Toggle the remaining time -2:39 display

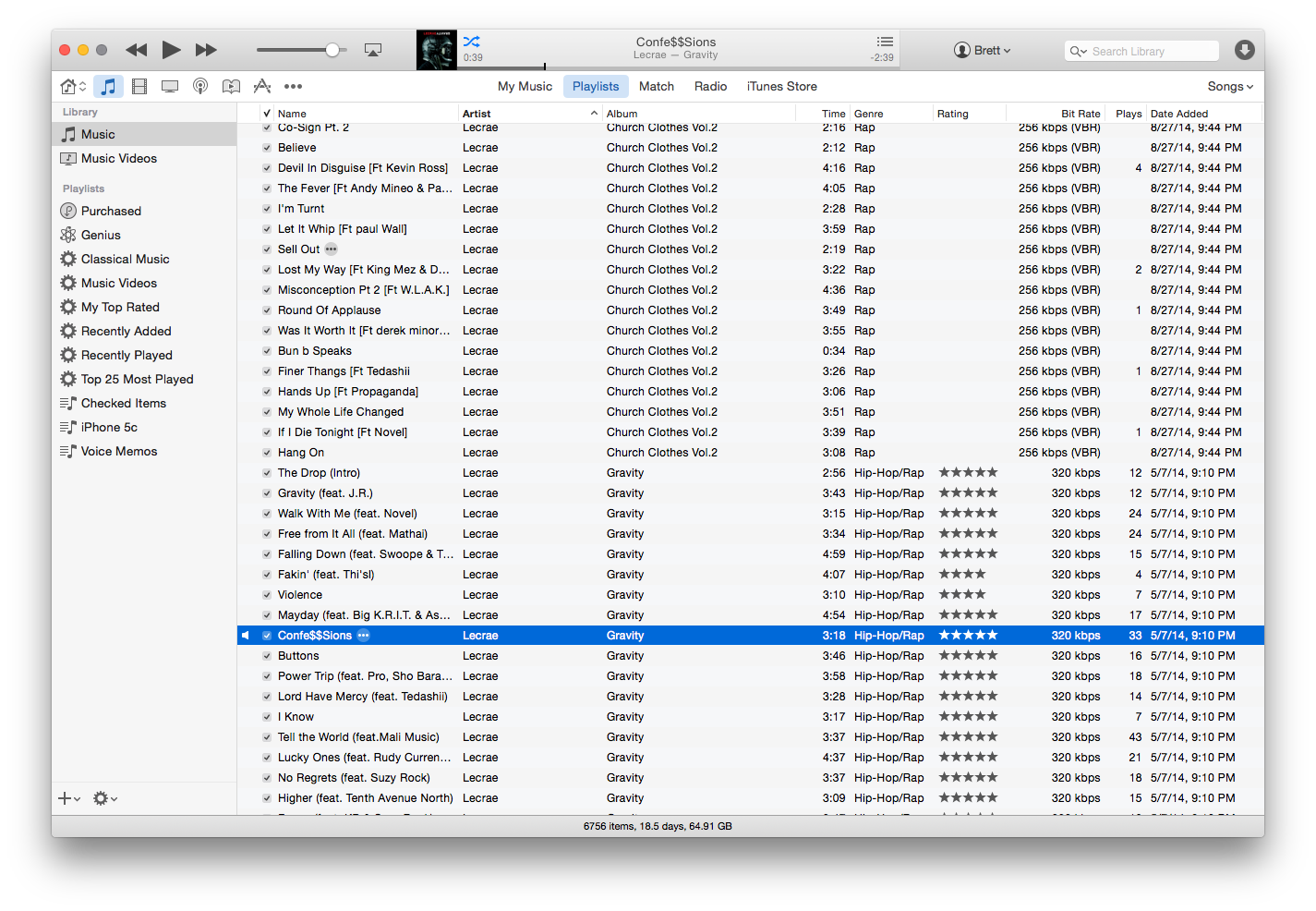pyautogui.click(x=881, y=57)
